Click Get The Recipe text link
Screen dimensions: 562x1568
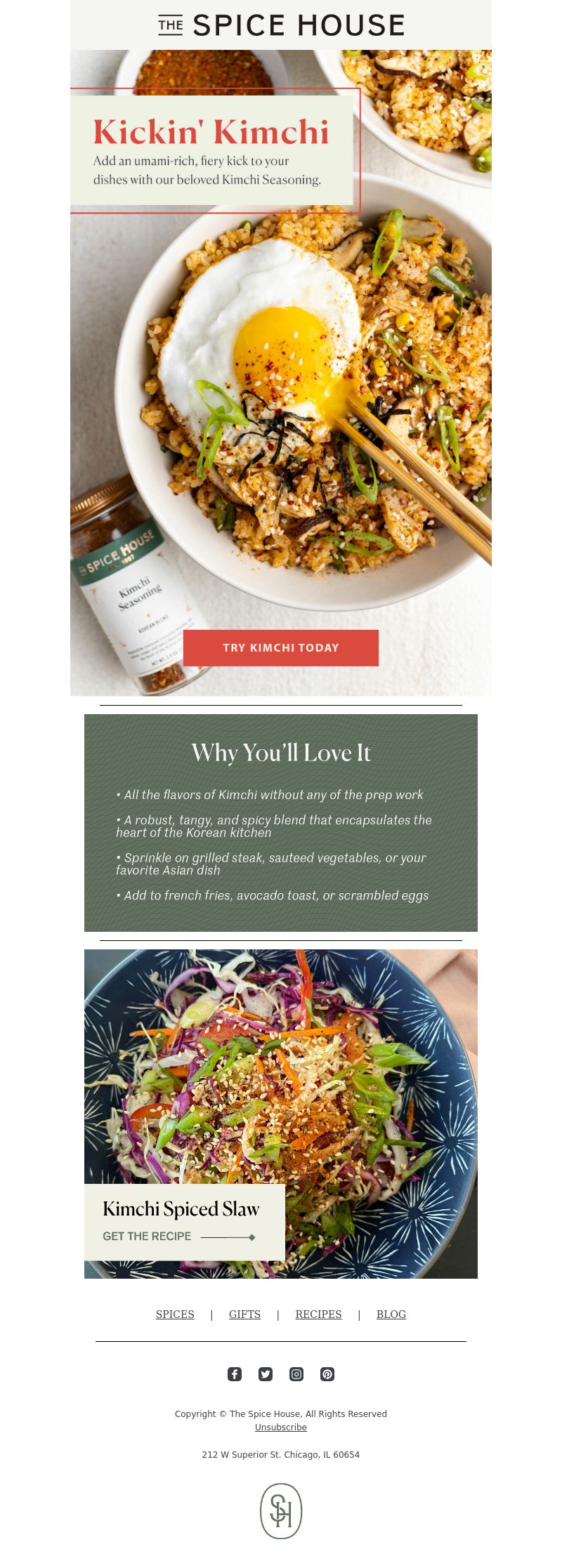point(147,1237)
